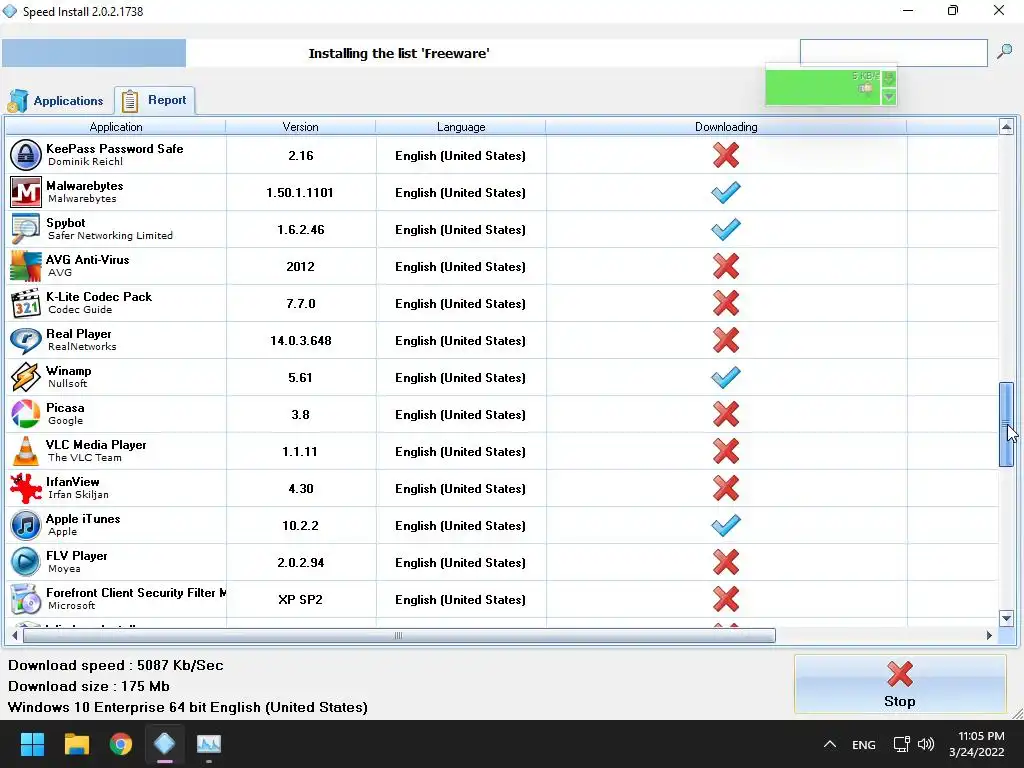Image resolution: width=1024 pixels, height=768 pixels.
Task: Switch to the Report tab
Action: tap(155, 100)
